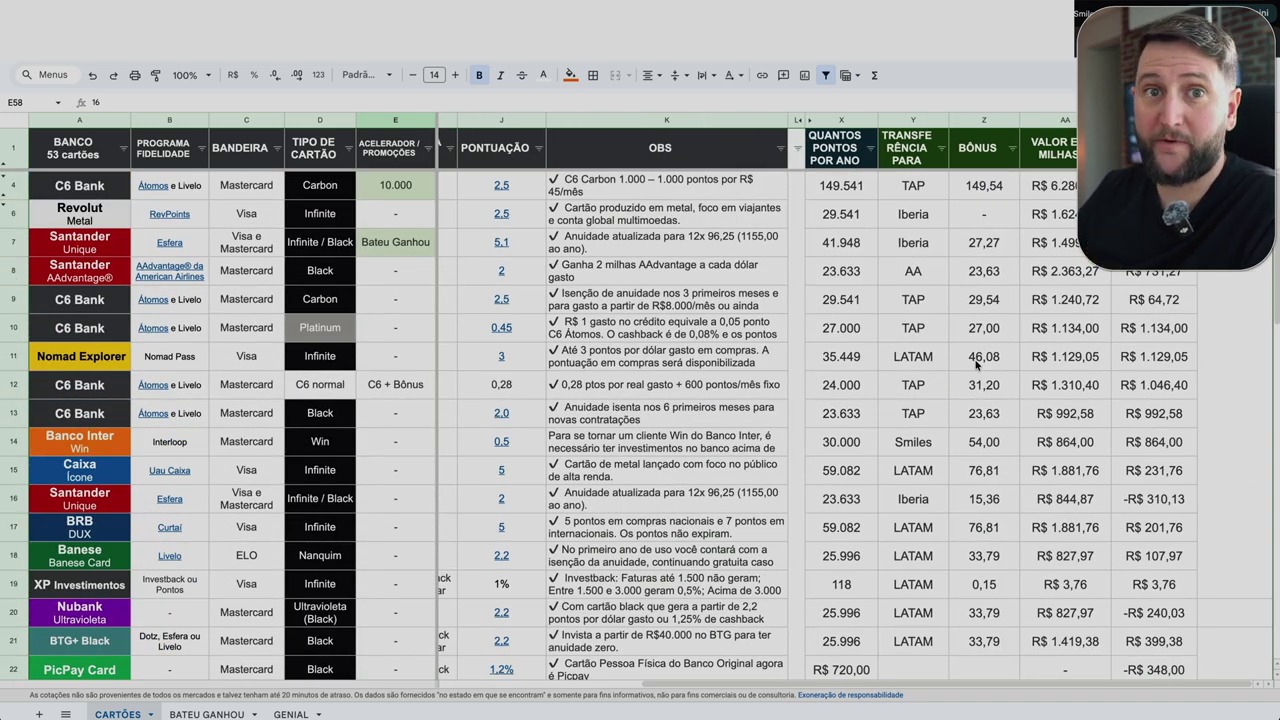Viewport: 1280px width, 720px height.
Task: Click the merge cells icon
Action: pyautogui.click(x=615, y=75)
